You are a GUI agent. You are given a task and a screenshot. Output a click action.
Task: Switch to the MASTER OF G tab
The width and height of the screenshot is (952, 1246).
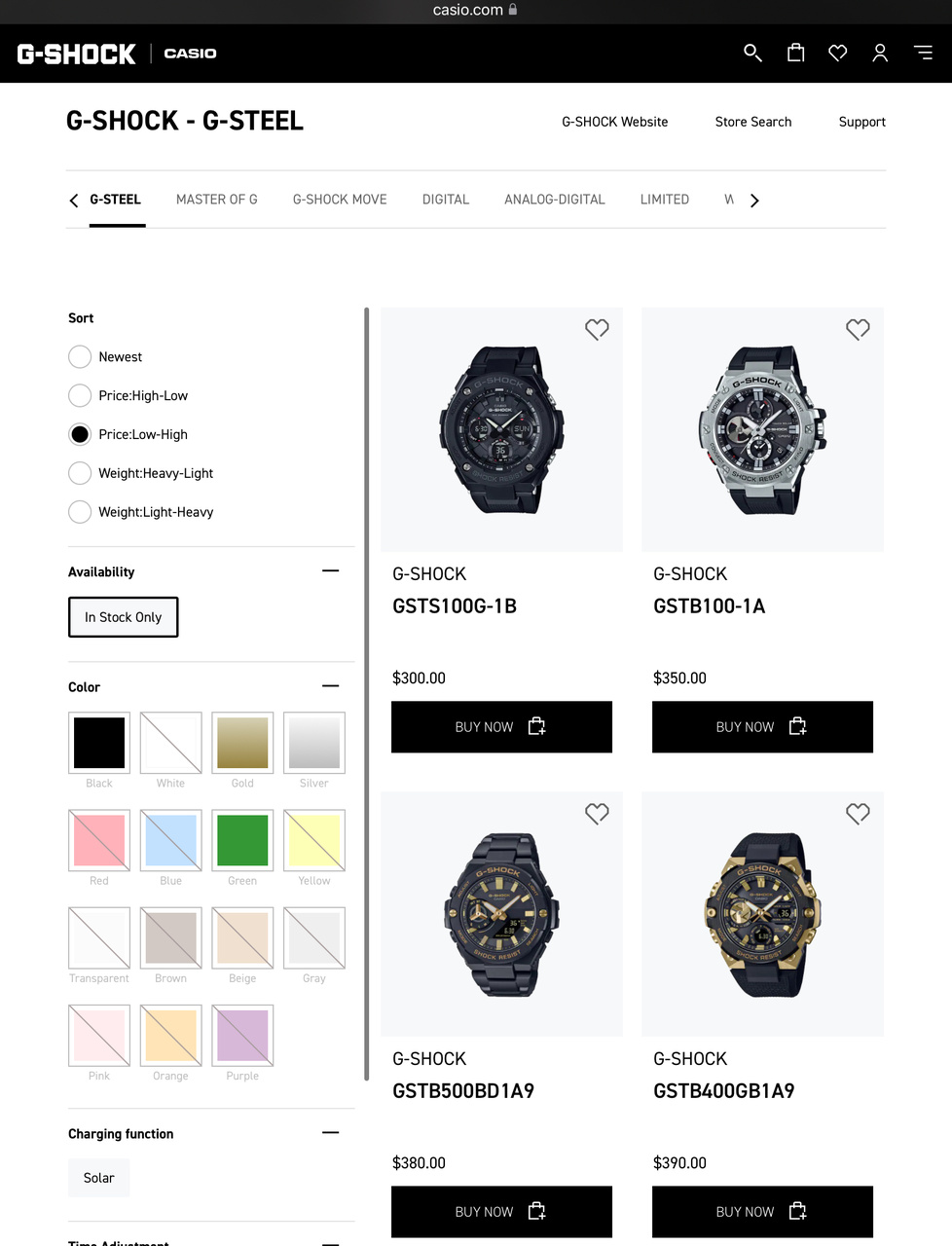point(217,200)
